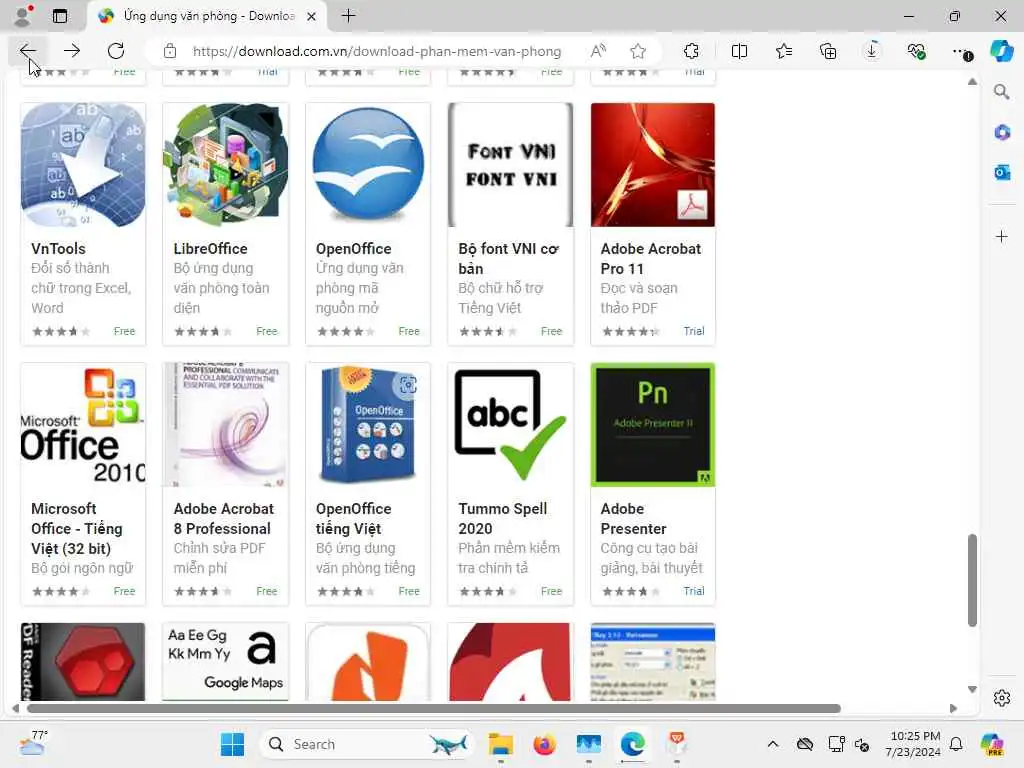The width and height of the screenshot is (1024, 768).
Task: Launch Firefox from the taskbar
Action: [544, 744]
